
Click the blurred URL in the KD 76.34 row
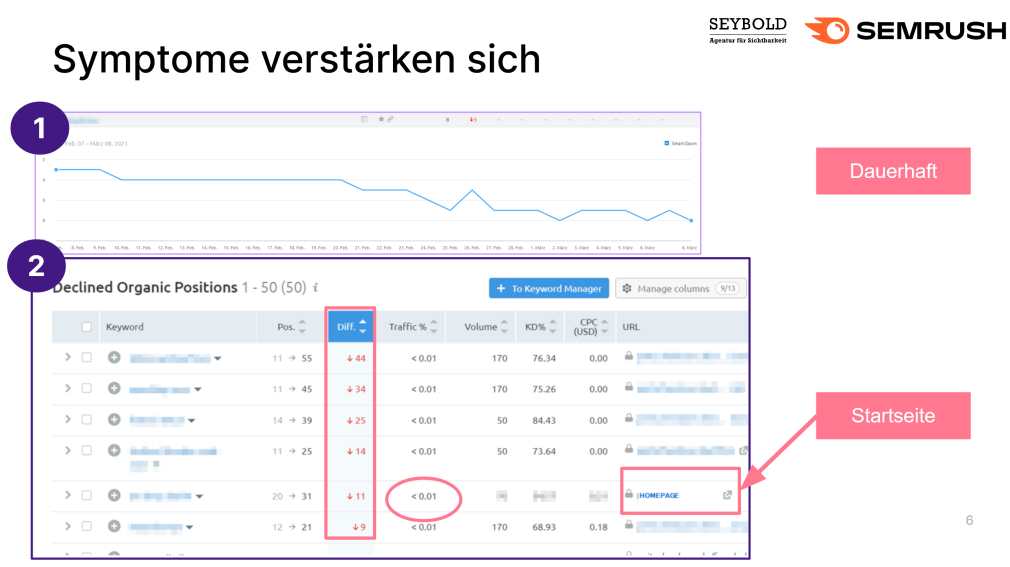692,356
